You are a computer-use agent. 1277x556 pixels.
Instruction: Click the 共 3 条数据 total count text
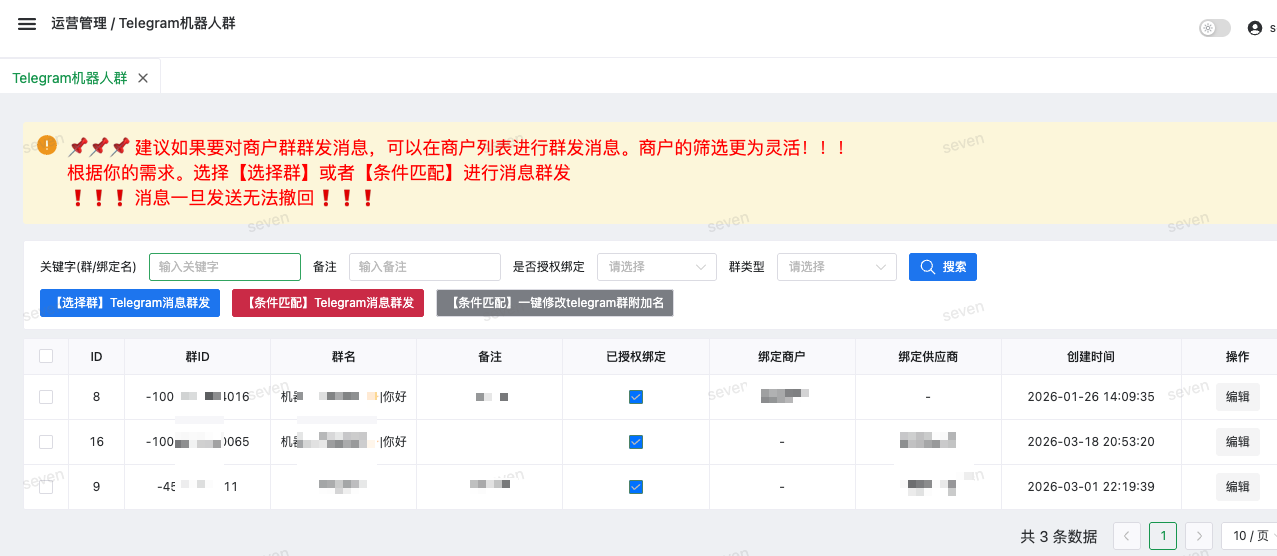[1058, 537]
